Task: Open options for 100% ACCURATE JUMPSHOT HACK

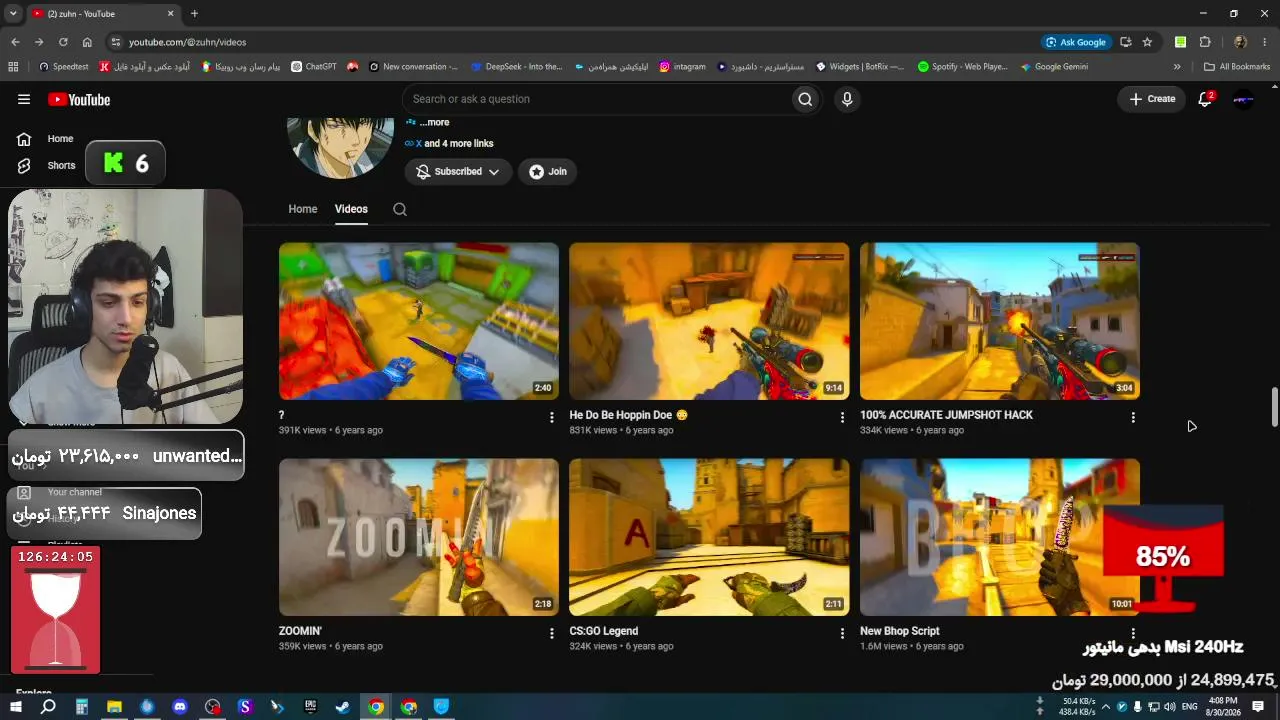Action: click(1133, 417)
